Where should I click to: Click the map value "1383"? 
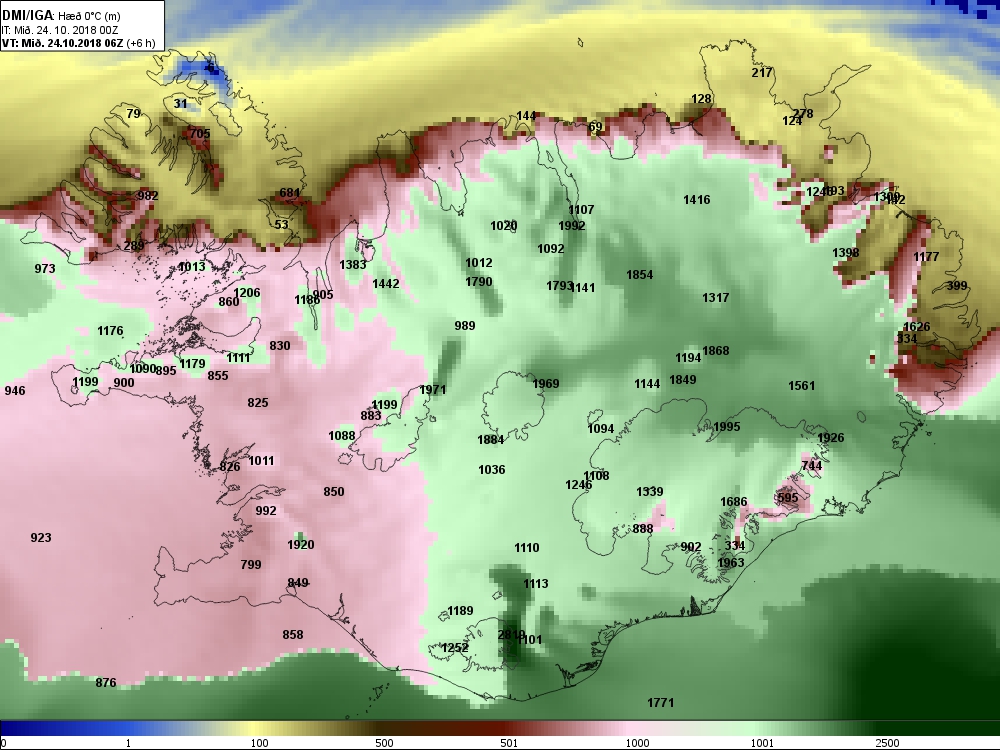coord(353,265)
